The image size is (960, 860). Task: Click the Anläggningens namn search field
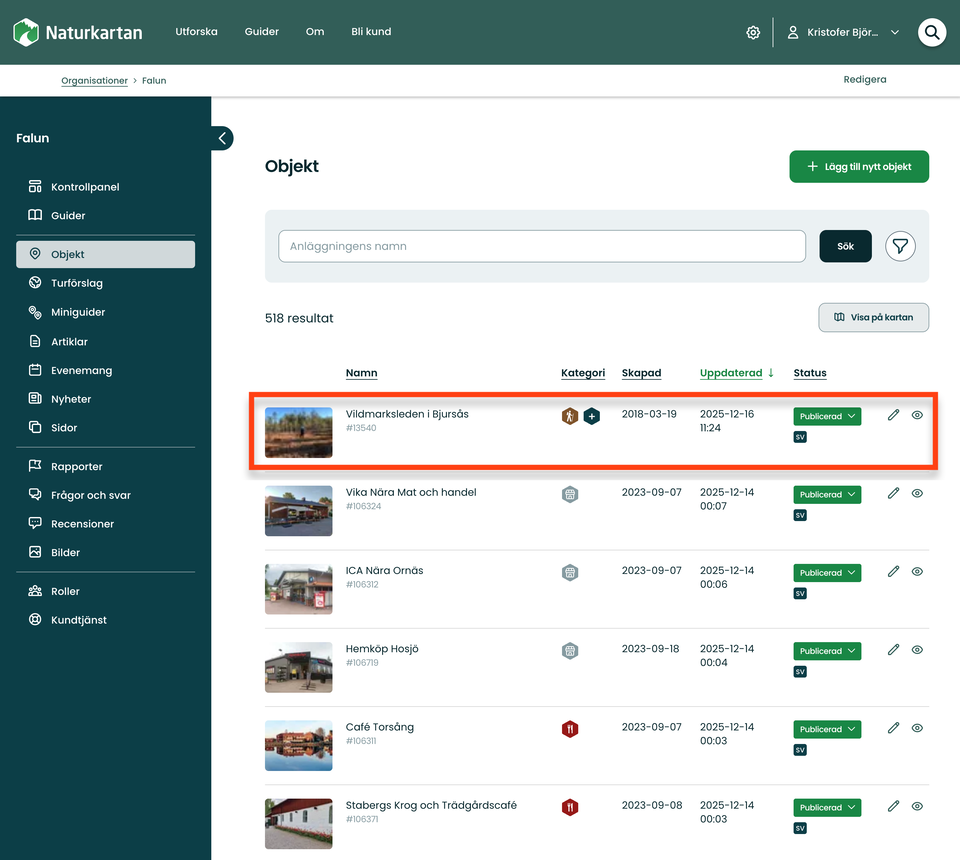[x=541, y=246]
